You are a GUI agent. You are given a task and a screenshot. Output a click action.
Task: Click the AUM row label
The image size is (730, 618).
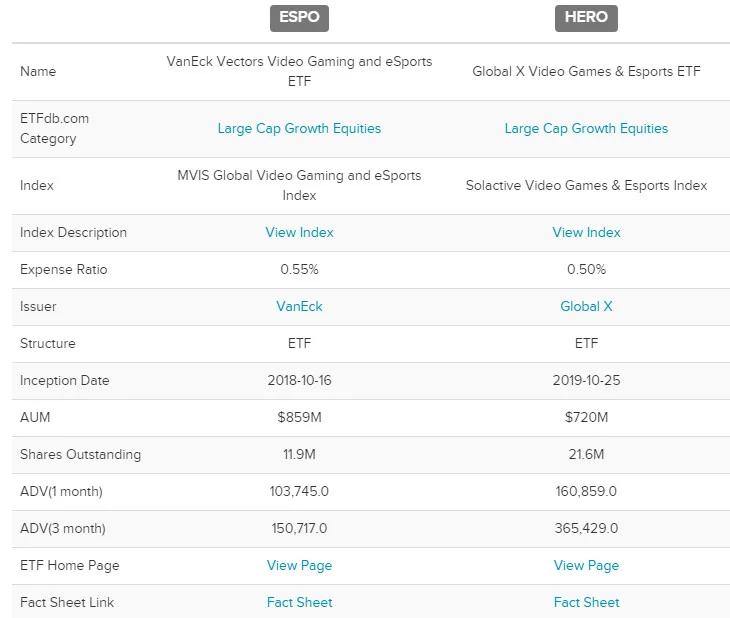tap(35, 417)
